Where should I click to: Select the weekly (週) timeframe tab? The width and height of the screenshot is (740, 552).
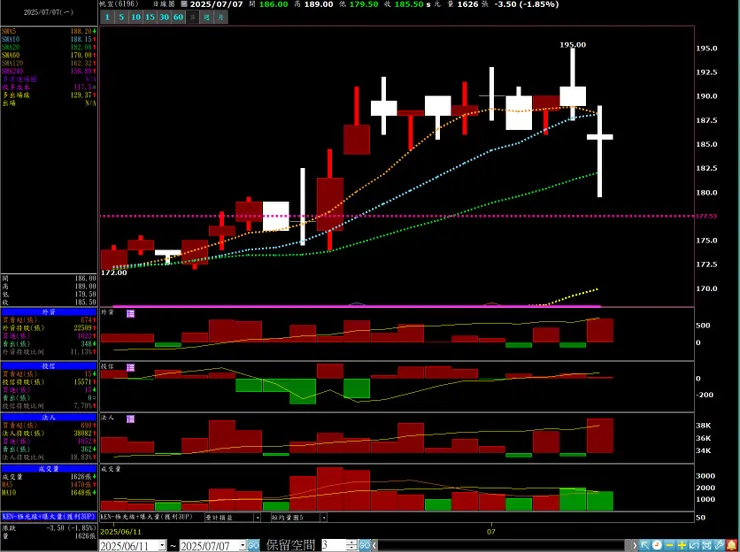207,17
